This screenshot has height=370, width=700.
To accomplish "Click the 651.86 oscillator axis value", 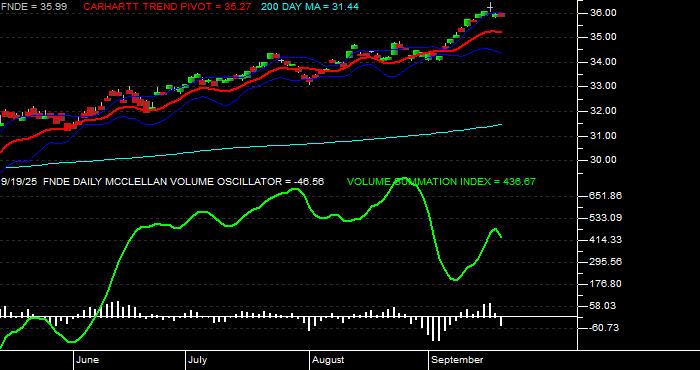I will tap(606, 196).
